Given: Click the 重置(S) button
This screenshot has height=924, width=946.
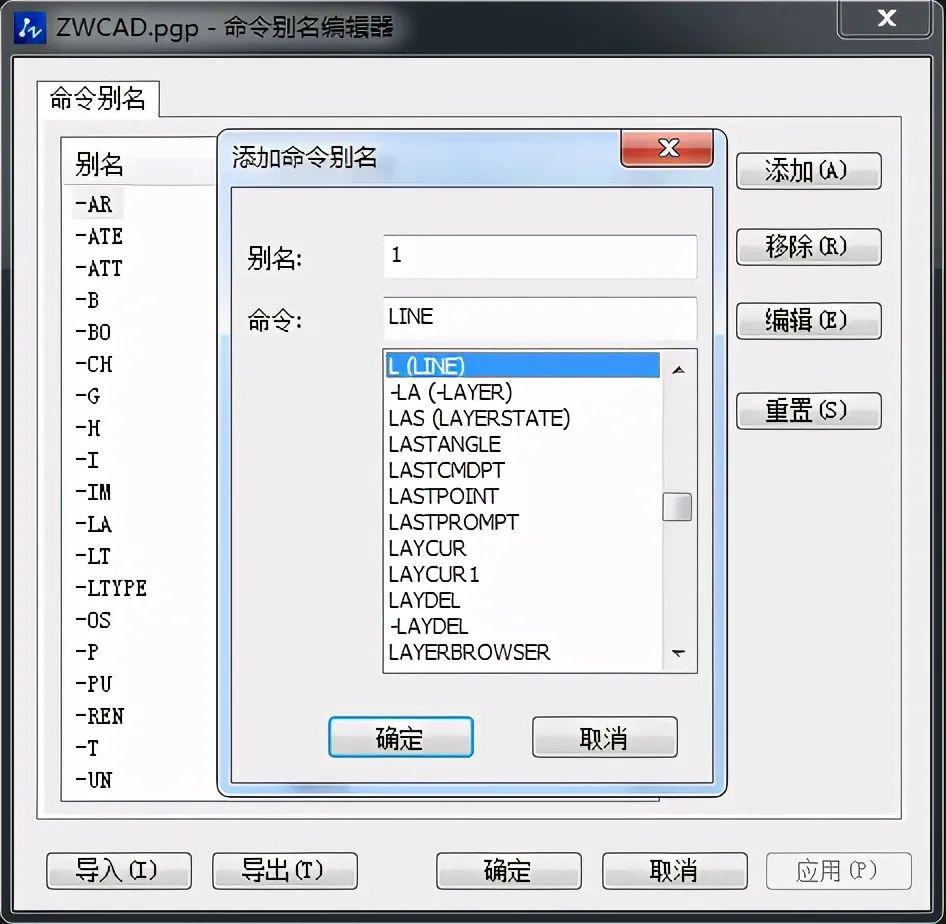Looking at the screenshot, I should pyautogui.click(x=808, y=411).
